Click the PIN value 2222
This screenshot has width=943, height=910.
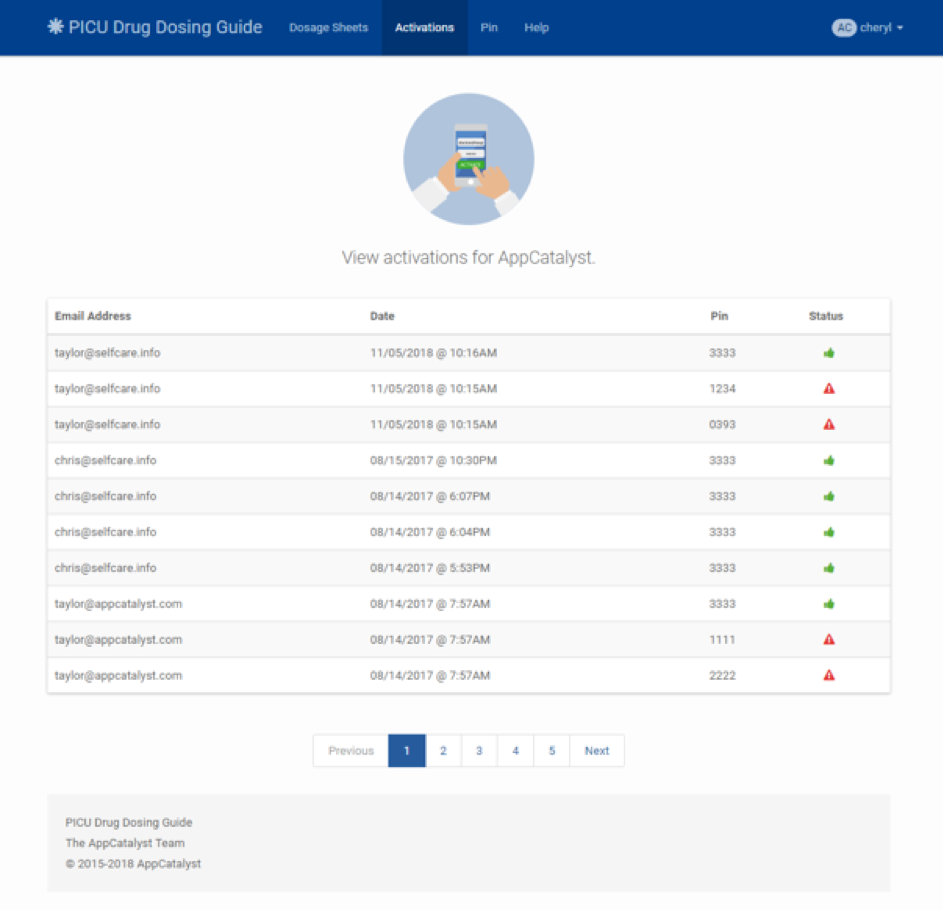click(722, 675)
